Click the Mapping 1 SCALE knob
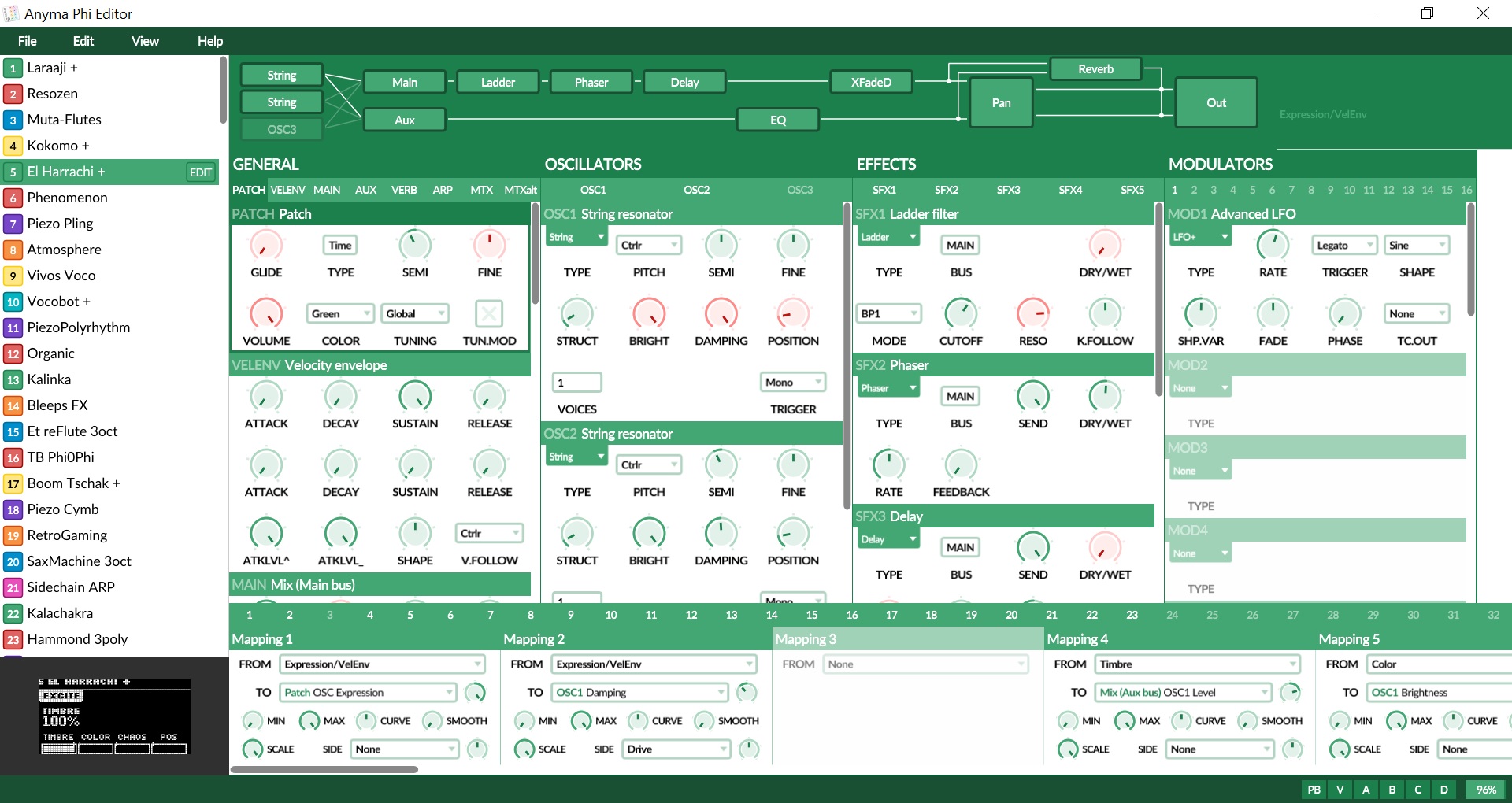The width and height of the screenshot is (1512, 803). tap(253, 749)
